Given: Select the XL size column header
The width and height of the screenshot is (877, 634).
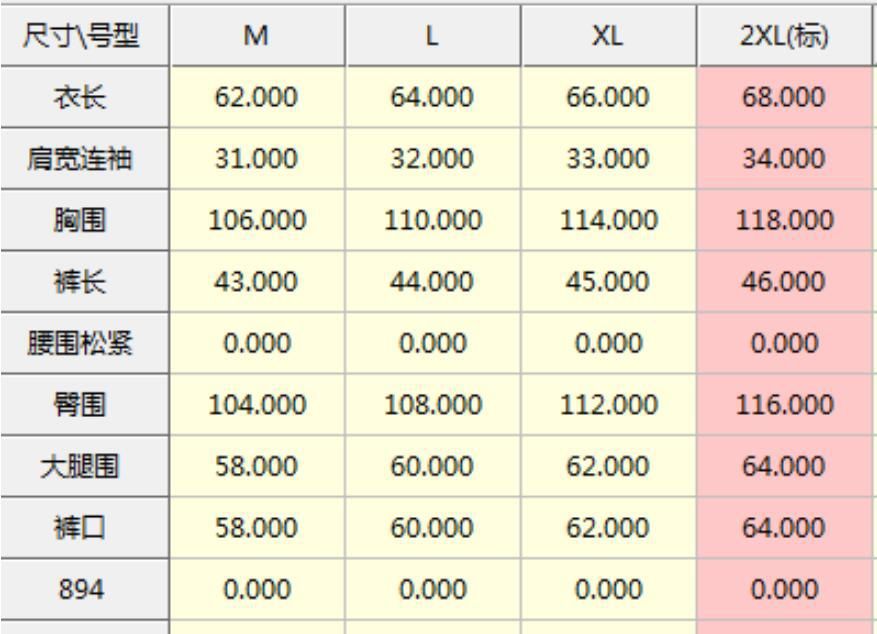Looking at the screenshot, I should (x=609, y=36).
